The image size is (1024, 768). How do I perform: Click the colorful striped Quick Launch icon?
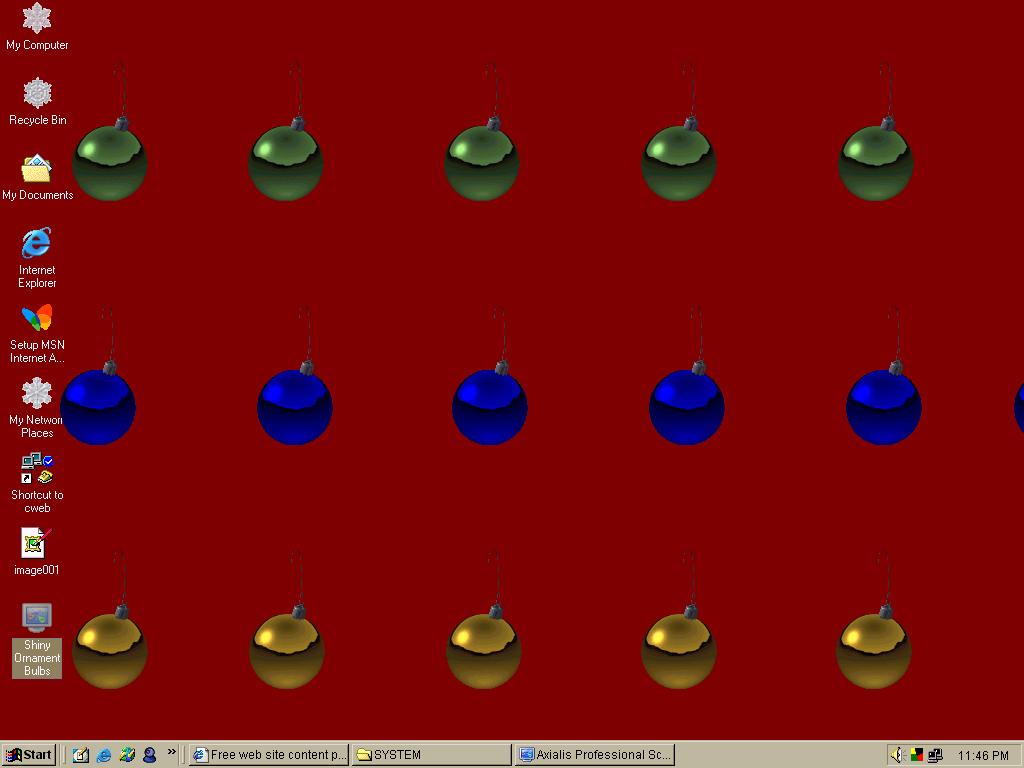coord(127,755)
